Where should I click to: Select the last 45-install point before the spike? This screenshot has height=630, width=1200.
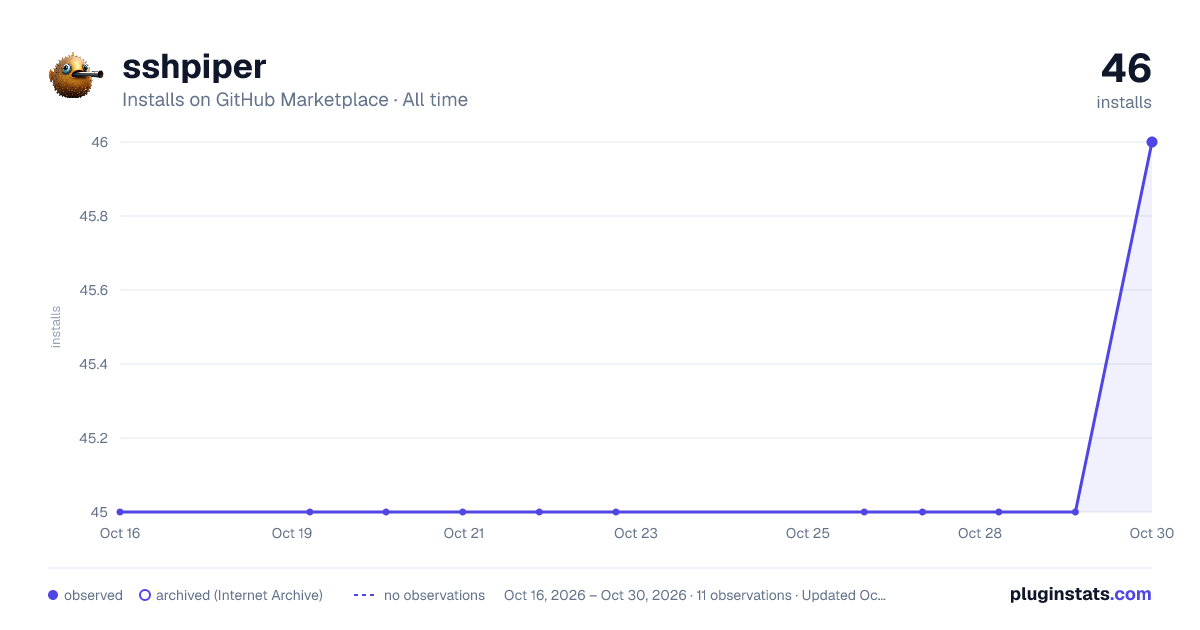click(1075, 512)
